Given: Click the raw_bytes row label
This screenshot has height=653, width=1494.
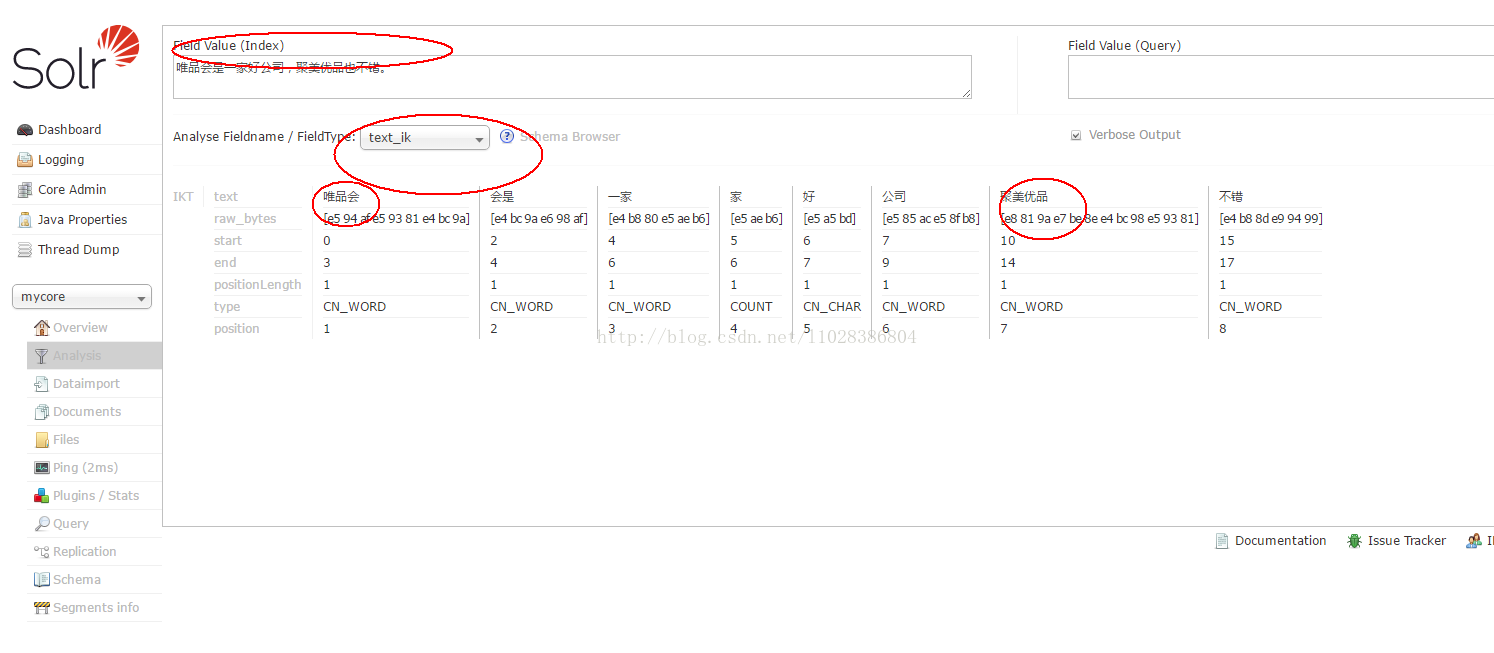Looking at the screenshot, I should pos(245,219).
